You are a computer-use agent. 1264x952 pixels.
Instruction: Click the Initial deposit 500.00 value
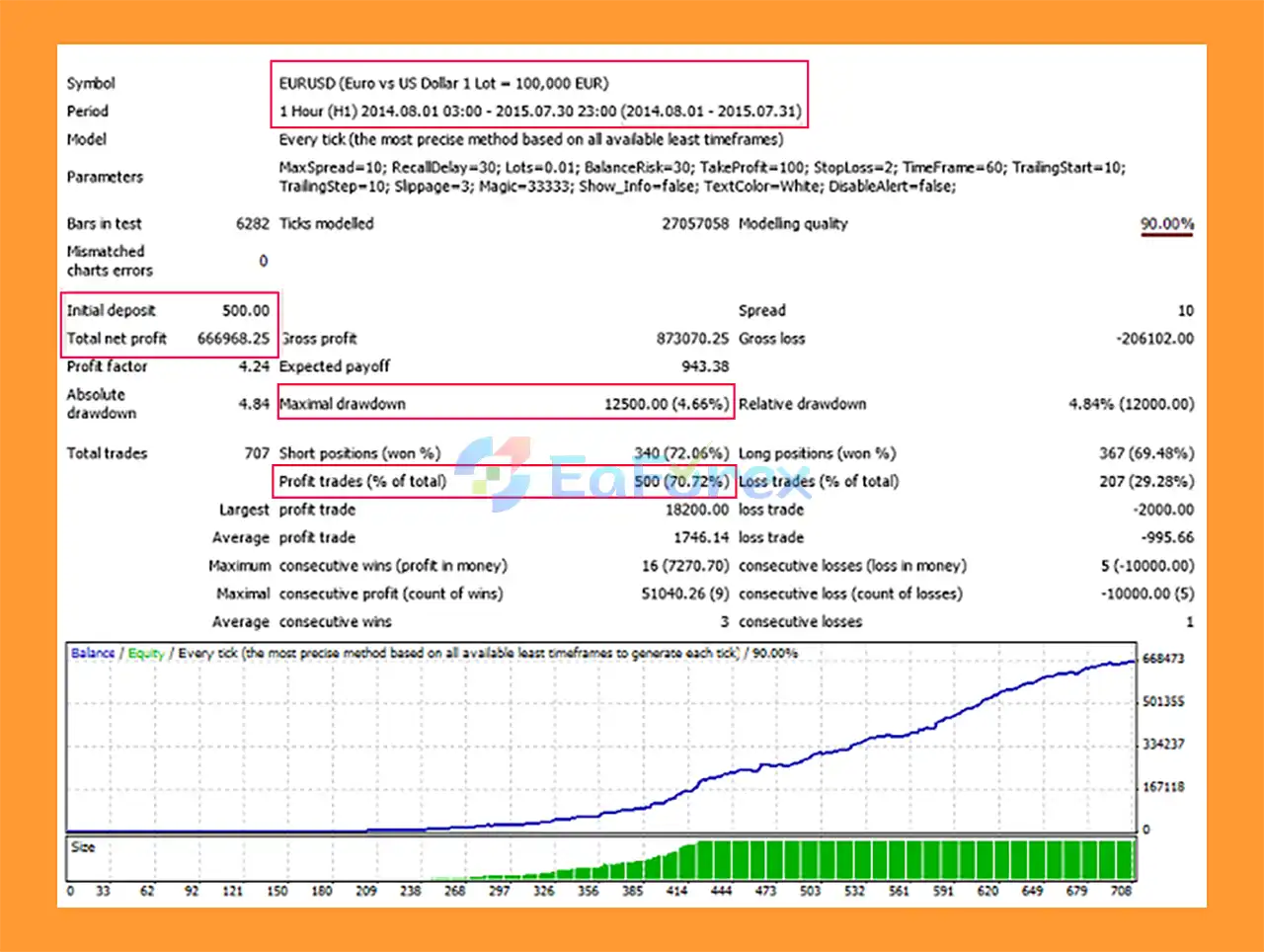(x=245, y=310)
